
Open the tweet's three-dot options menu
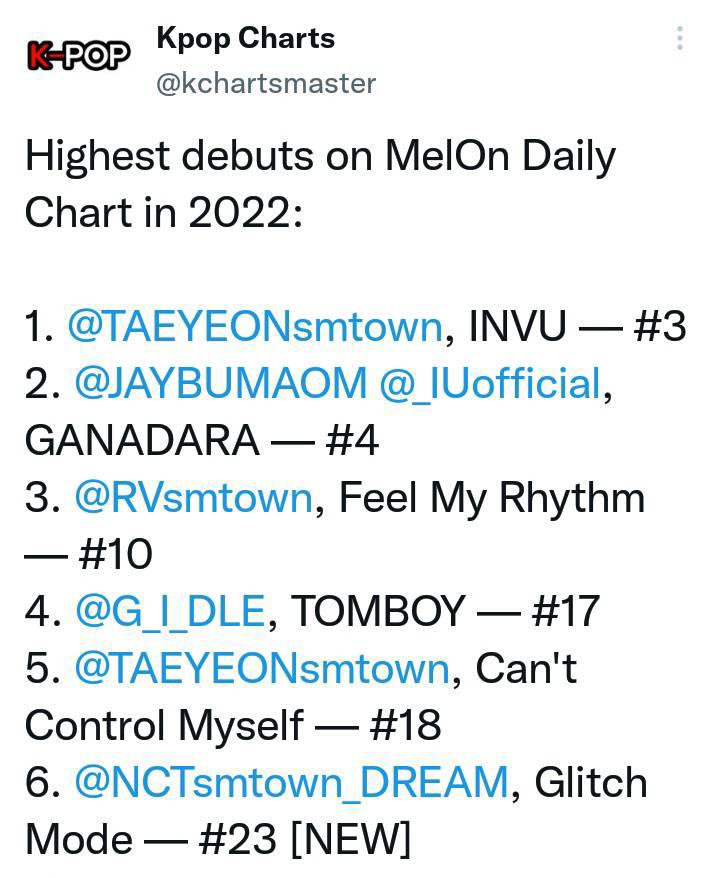[679, 38]
